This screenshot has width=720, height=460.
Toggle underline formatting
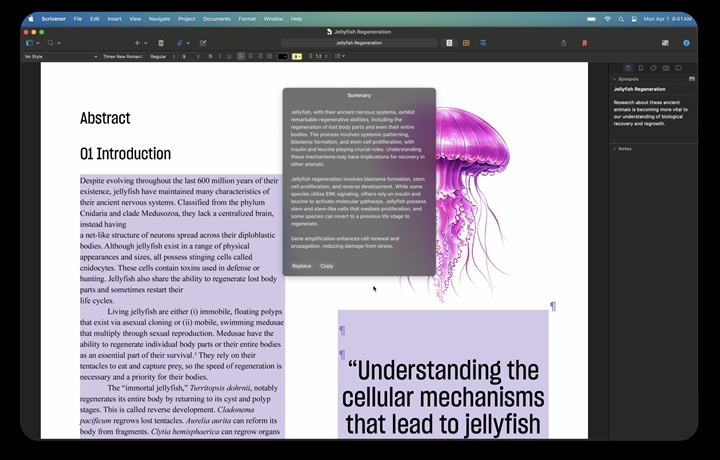click(229, 56)
